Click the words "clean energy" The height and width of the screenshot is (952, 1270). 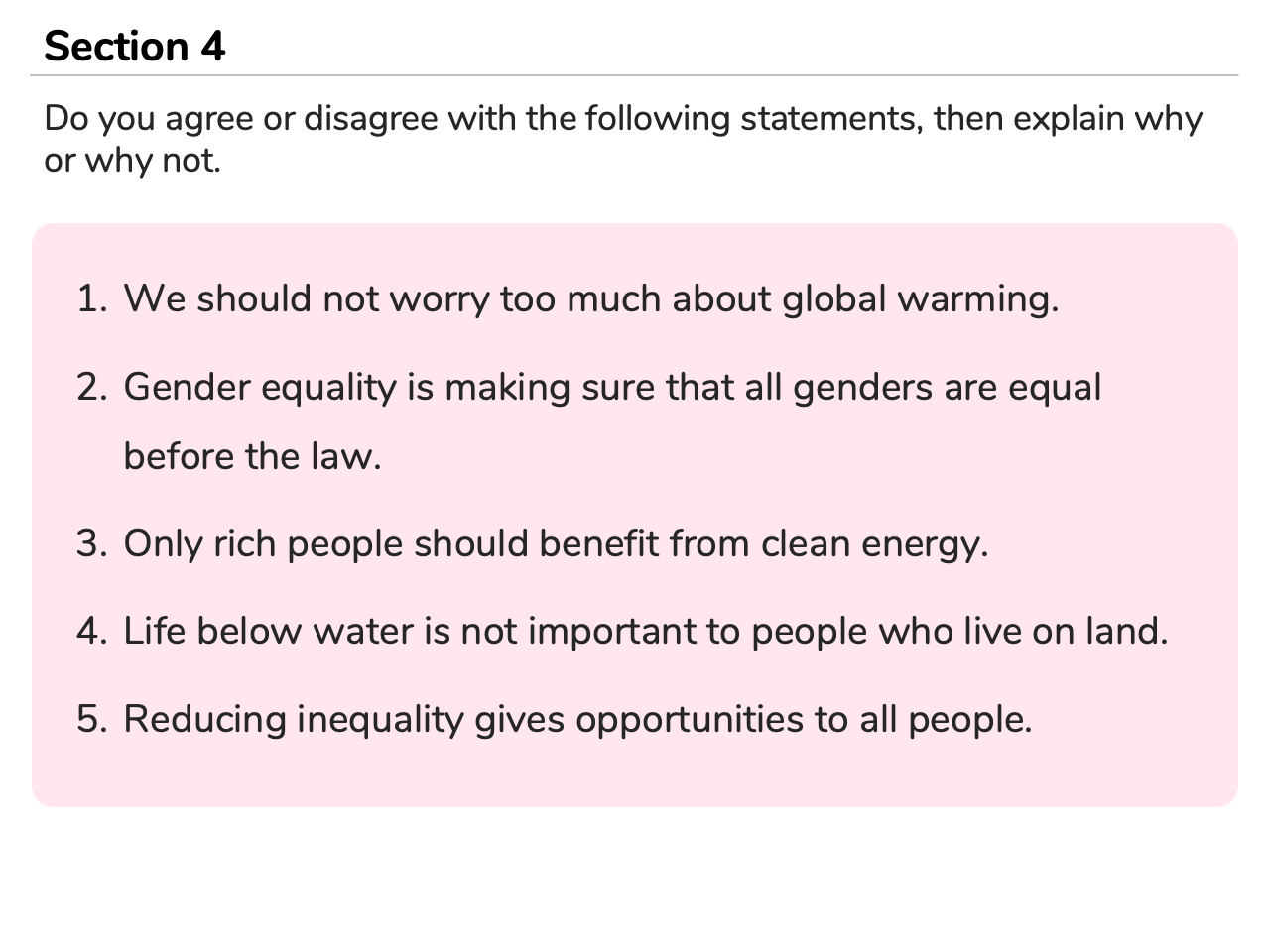pos(874,543)
